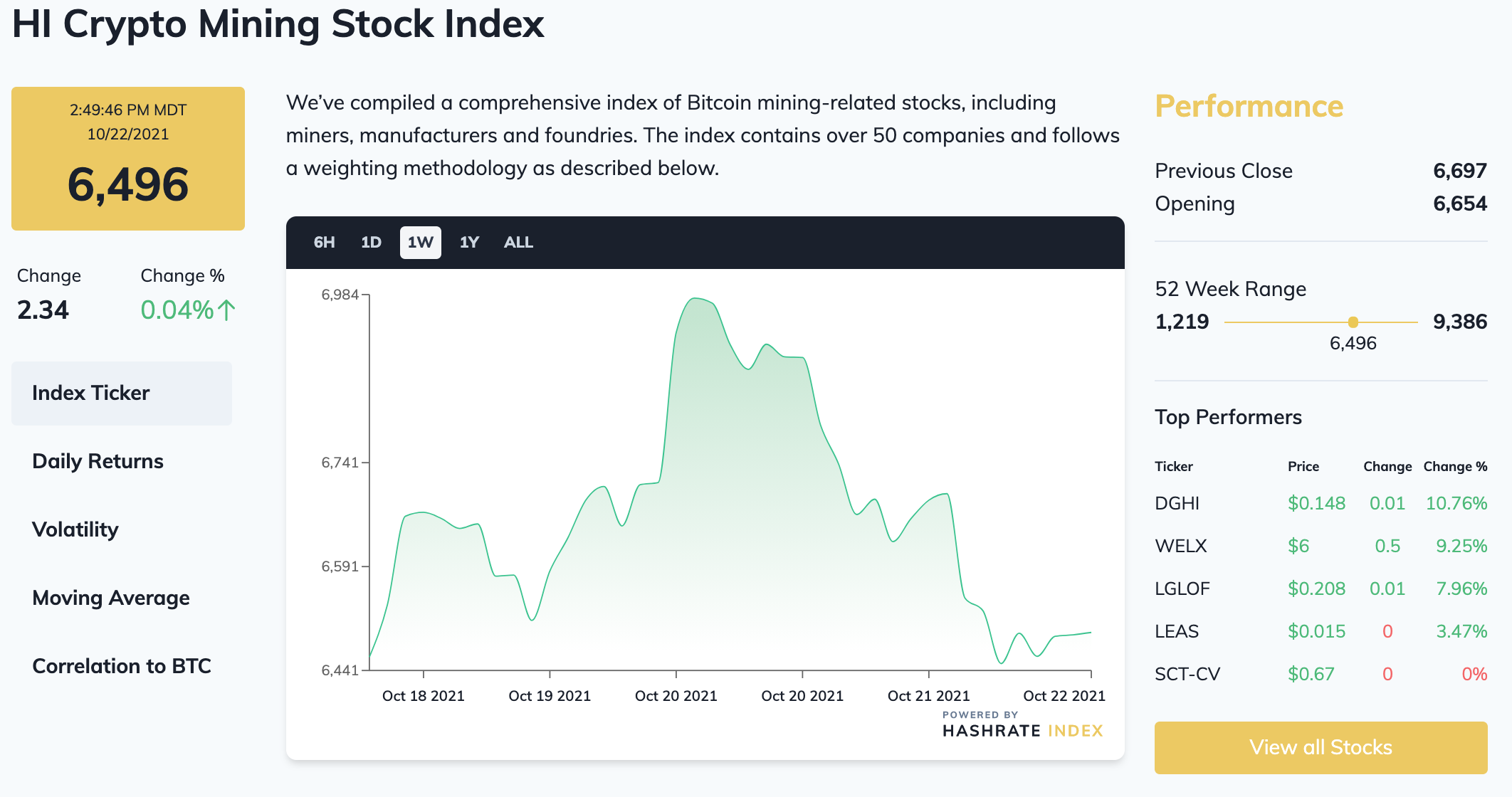
Task: Click the 0.04% change percentage
Action: [177, 310]
